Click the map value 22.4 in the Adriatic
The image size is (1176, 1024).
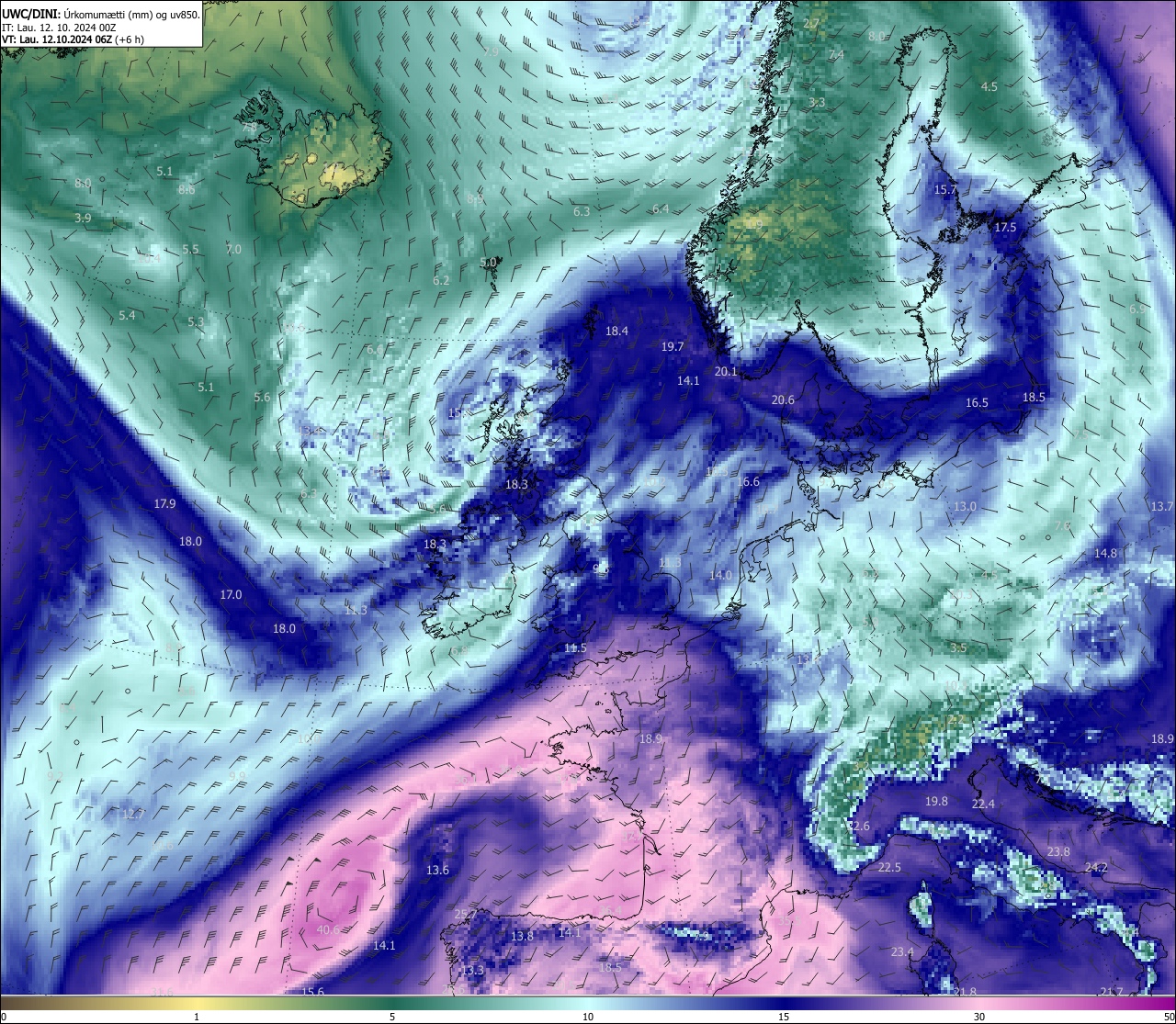click(x=983, y=804)
